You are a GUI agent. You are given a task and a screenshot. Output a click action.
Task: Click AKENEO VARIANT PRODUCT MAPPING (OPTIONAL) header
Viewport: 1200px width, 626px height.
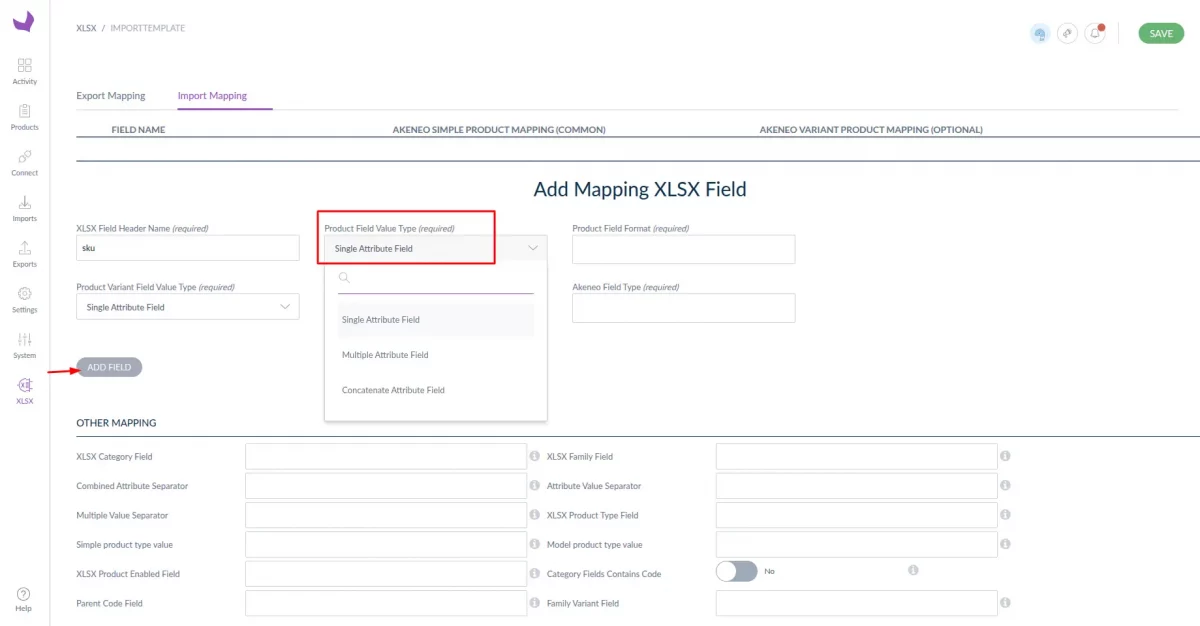(x=871, y=130)
